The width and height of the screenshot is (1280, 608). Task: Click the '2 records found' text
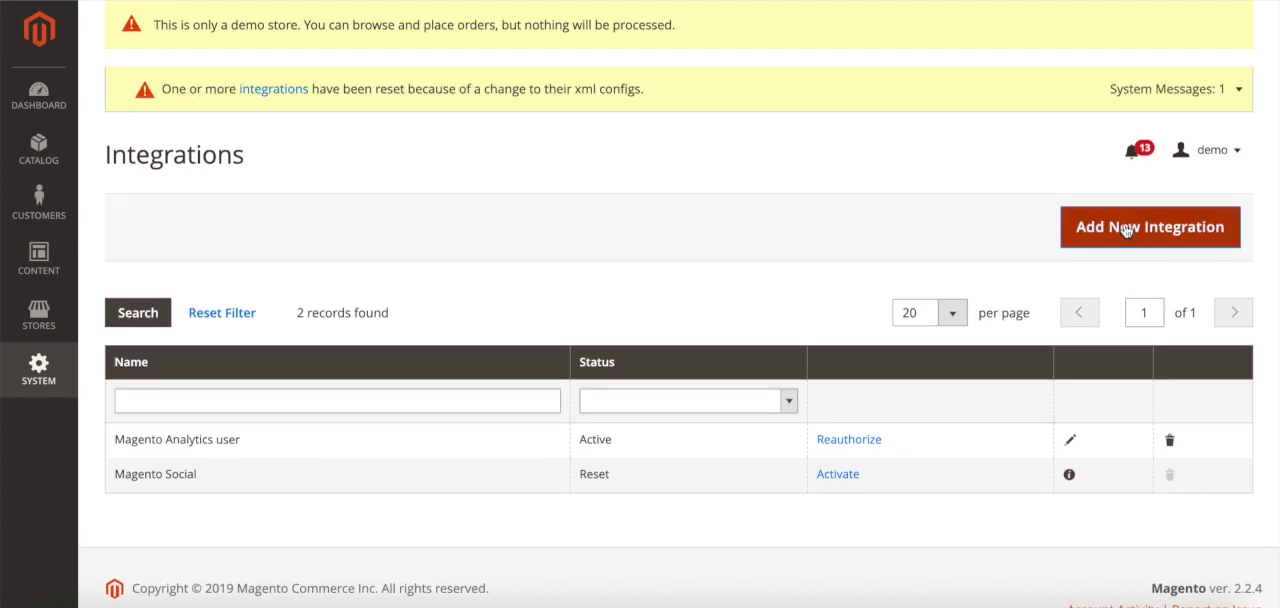tap(342, 313)
